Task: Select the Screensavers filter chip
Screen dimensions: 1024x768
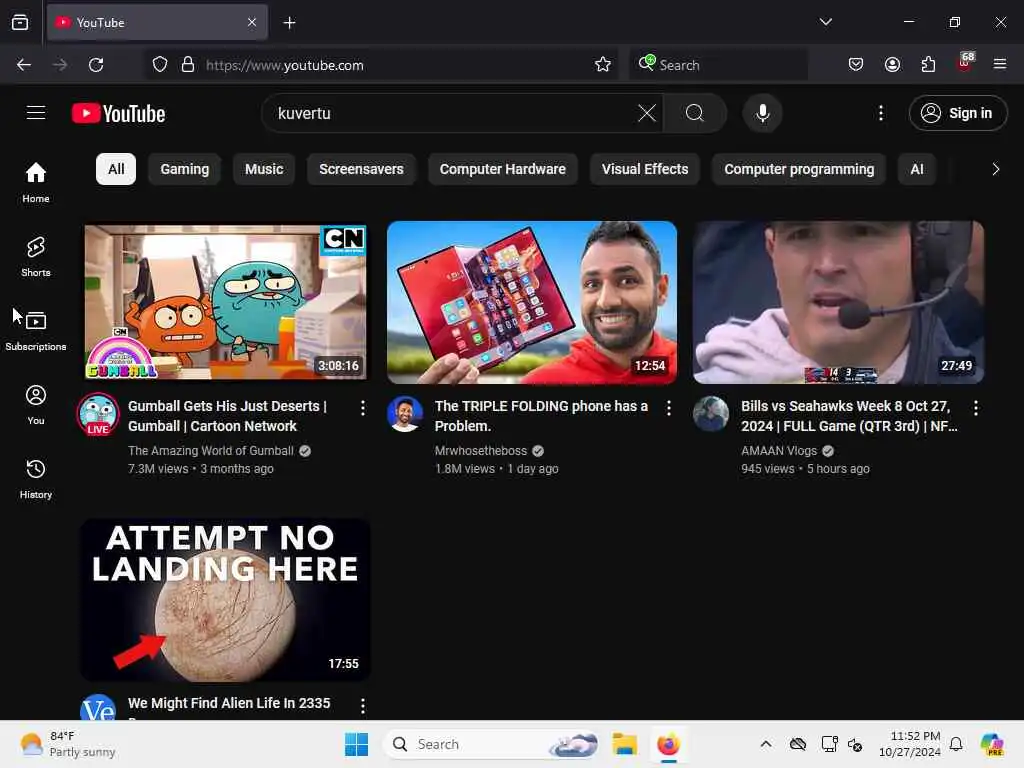Action: pos(361,169)
